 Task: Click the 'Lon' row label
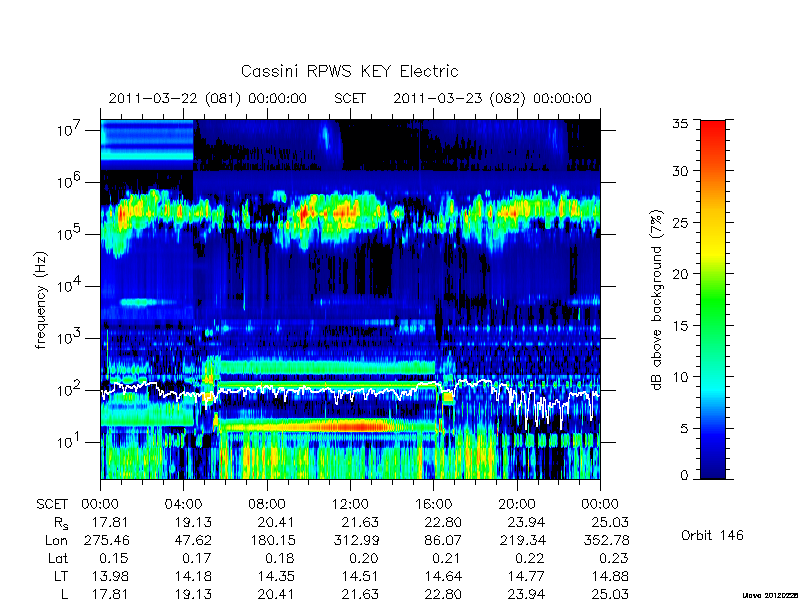(x=56, y=540)
